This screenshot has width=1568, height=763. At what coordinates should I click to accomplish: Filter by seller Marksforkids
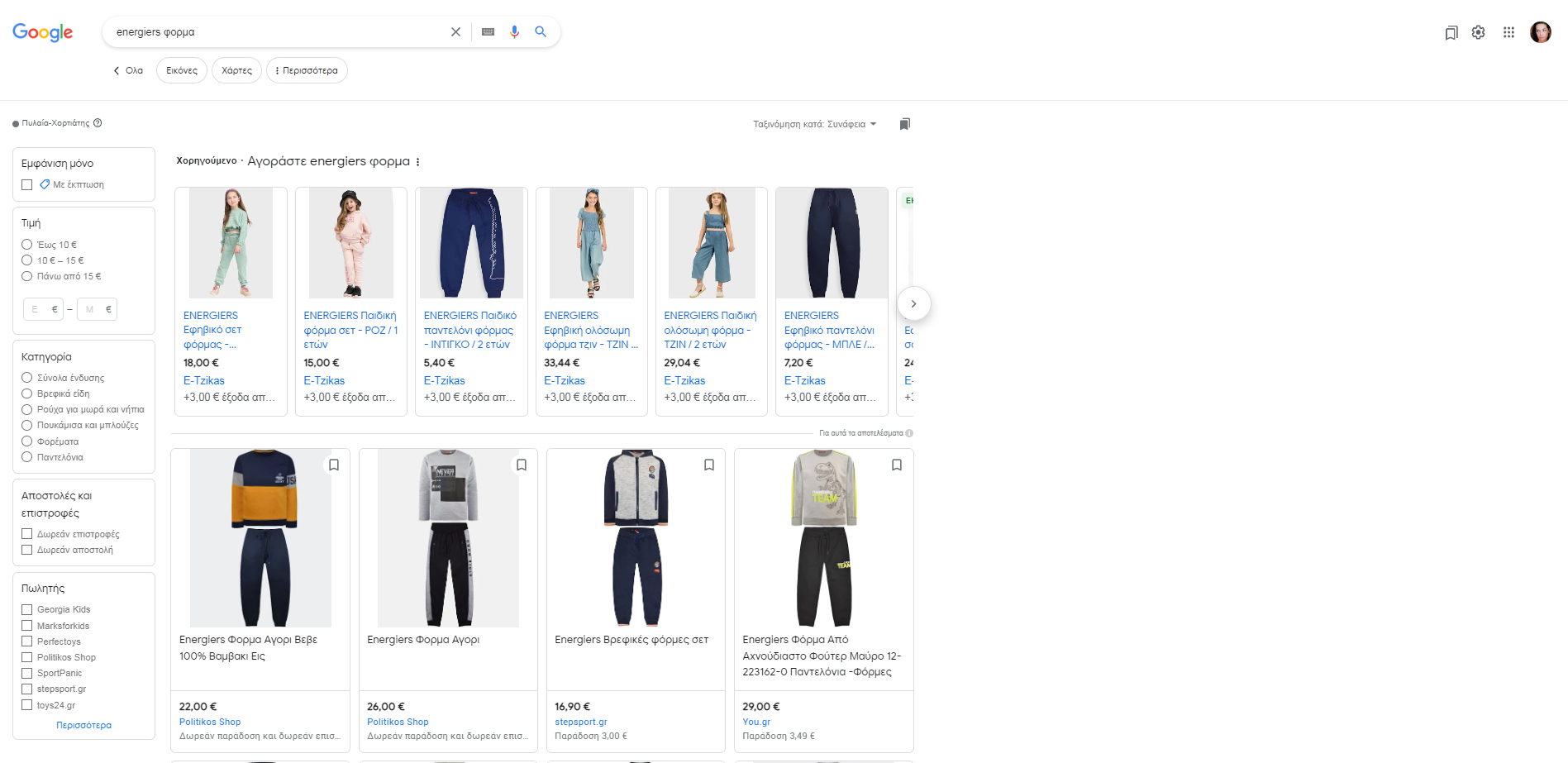click(27, 626)
